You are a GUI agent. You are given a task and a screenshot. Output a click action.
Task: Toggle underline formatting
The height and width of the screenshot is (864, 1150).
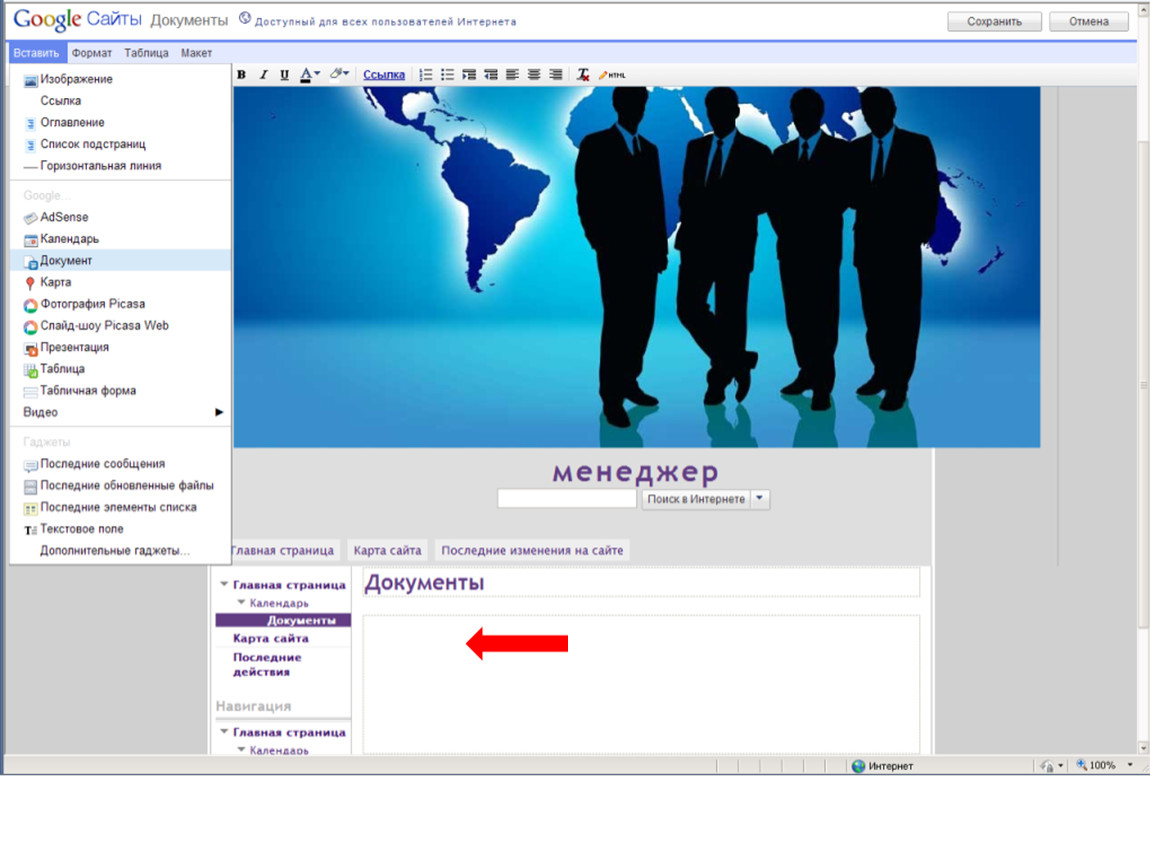(x=284, y=74)
